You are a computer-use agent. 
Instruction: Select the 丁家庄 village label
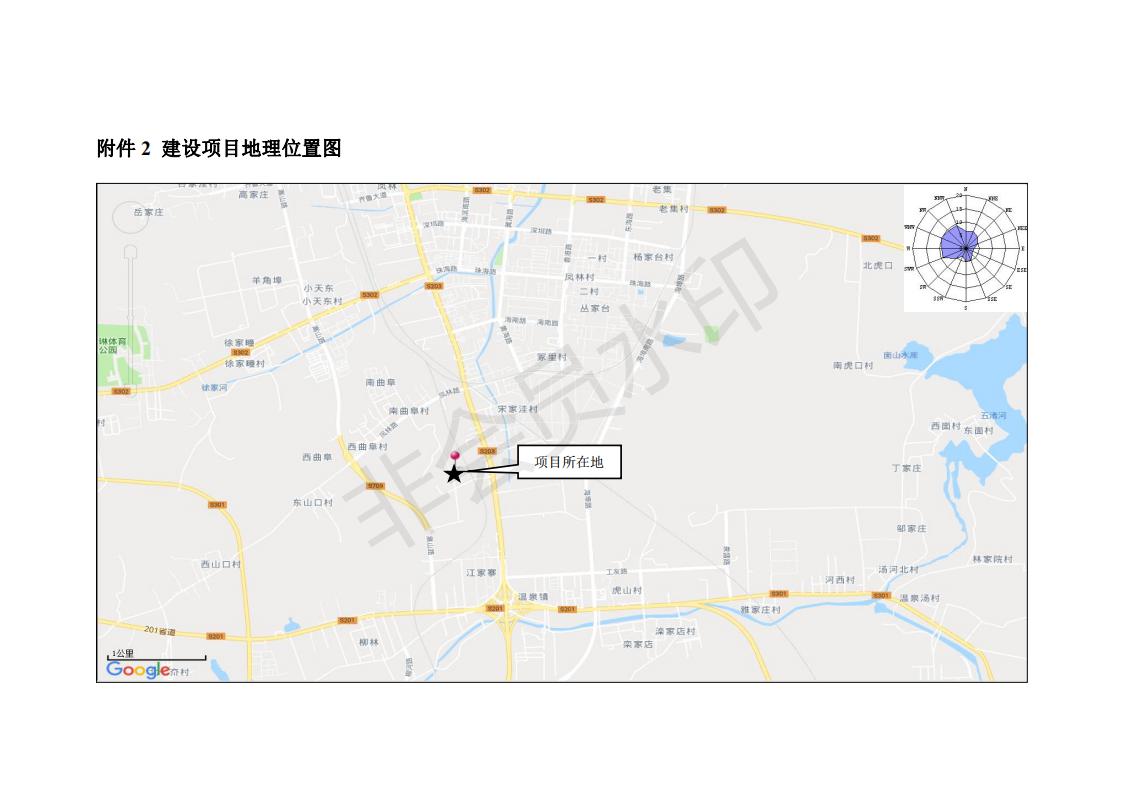907,467
